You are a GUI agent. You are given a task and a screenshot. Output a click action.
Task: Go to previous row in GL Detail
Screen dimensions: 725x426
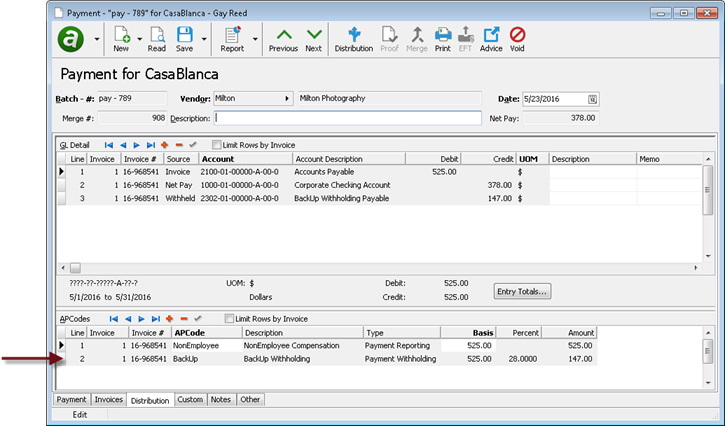coord(123,145)
